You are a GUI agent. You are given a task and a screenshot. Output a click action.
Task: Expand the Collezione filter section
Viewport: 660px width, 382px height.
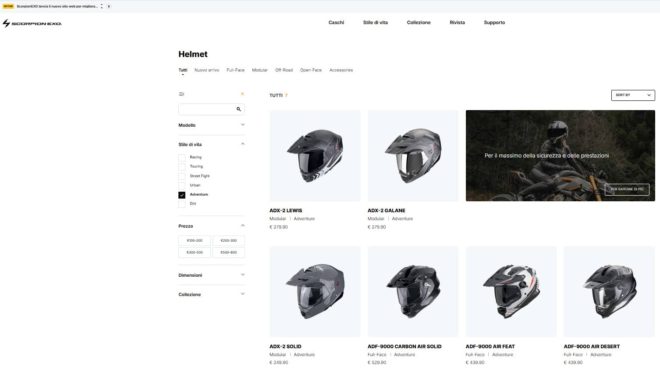click(211, 294)
